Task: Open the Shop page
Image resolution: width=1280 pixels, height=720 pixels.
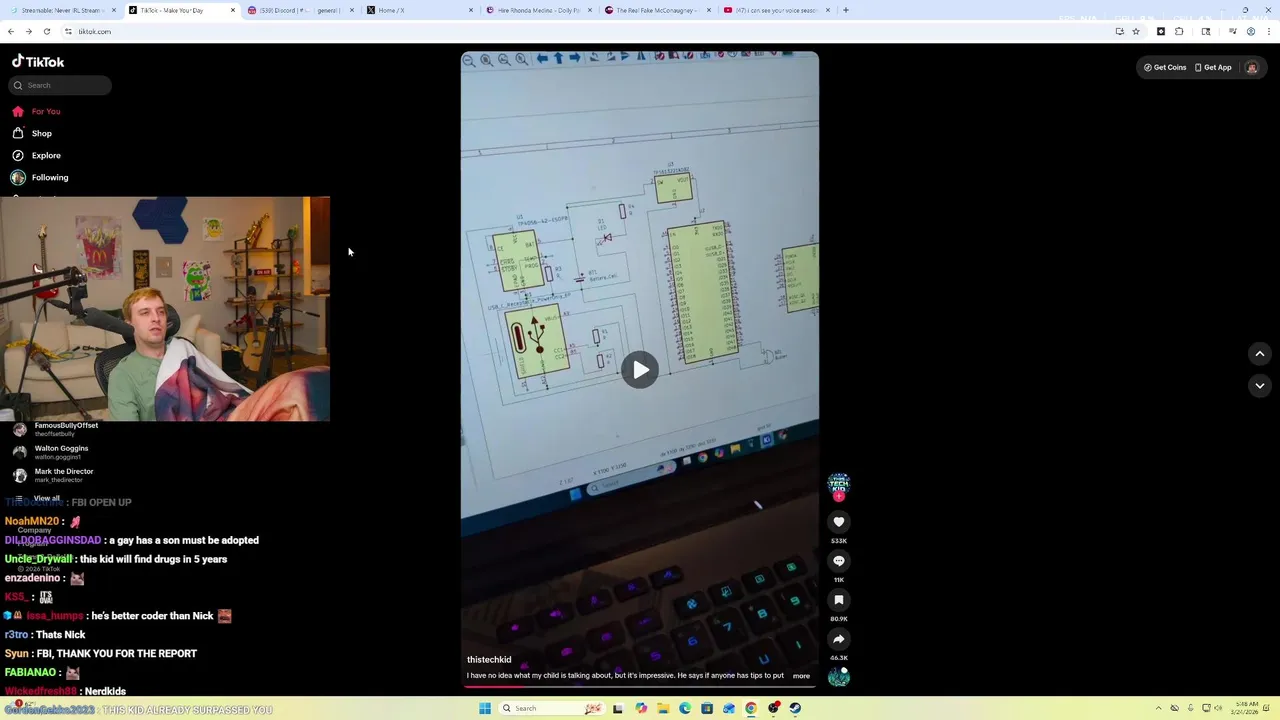Action: [33, 133]
